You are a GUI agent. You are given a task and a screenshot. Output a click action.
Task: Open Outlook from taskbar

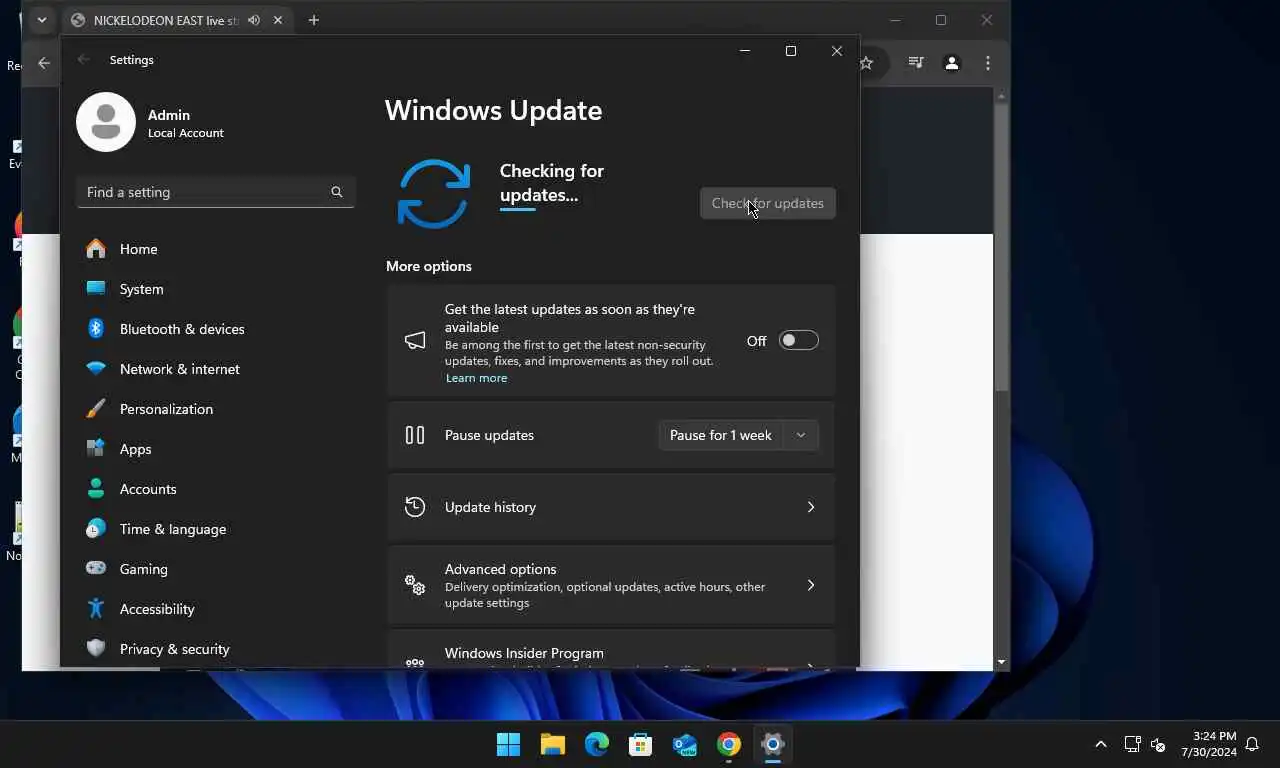coord(685,744)
